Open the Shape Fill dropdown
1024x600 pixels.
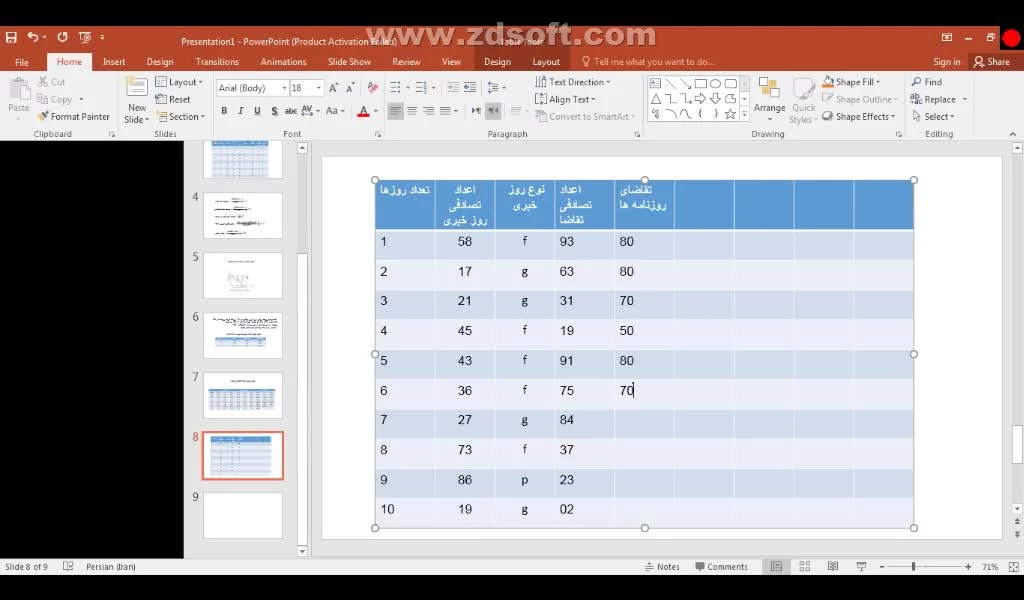click(852, 82)
